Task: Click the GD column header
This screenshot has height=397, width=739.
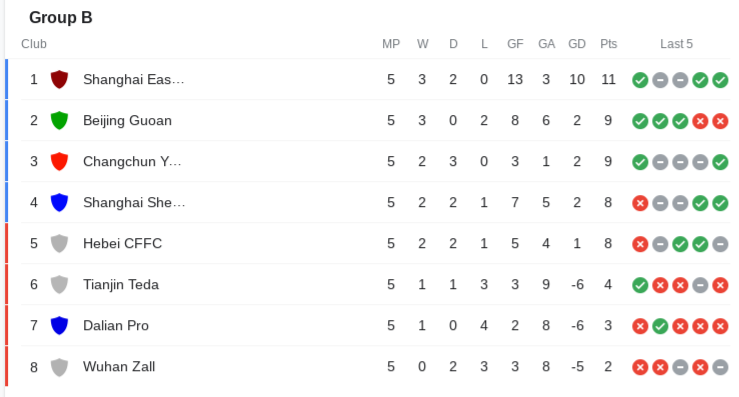Action: [577, 44]
